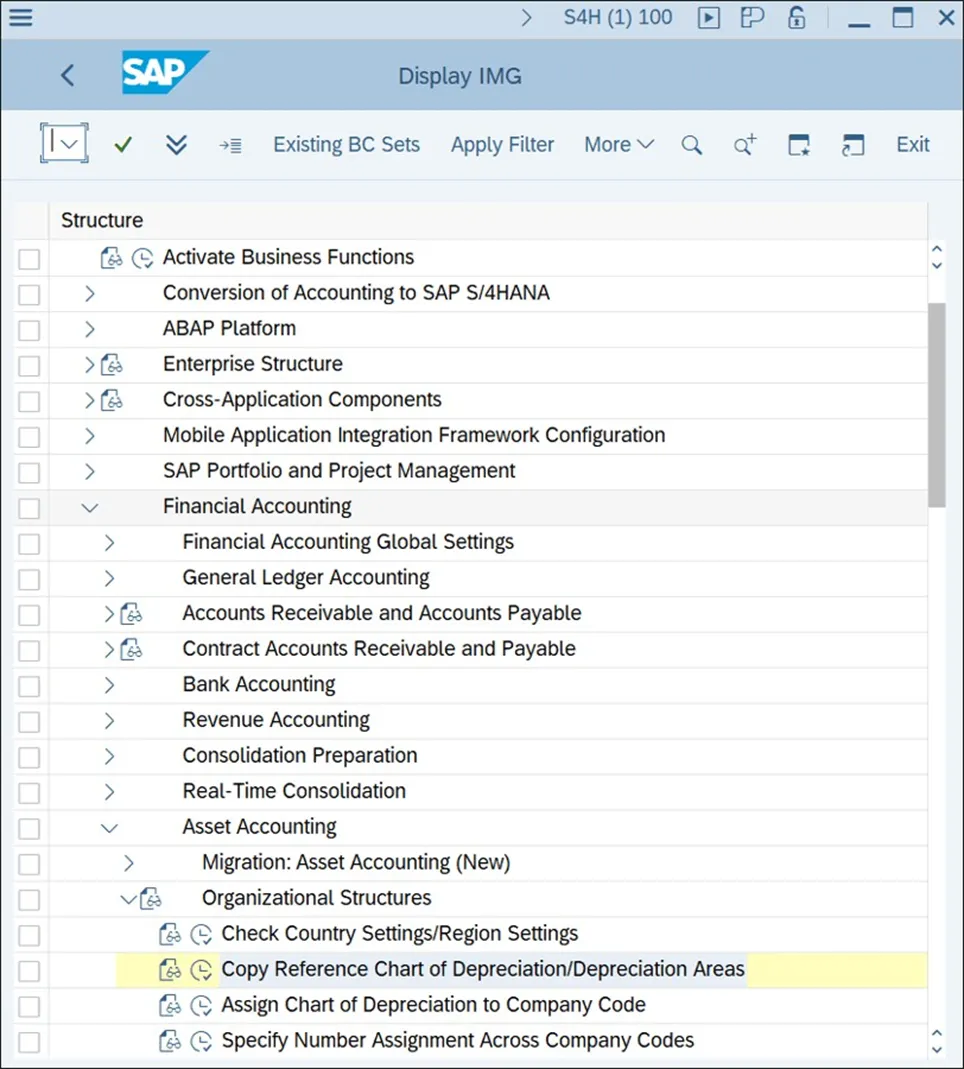Click the search-plus find next icon
Viewport: 964px width, 1069px height.
pyautogui.click(x=745, y=145)
